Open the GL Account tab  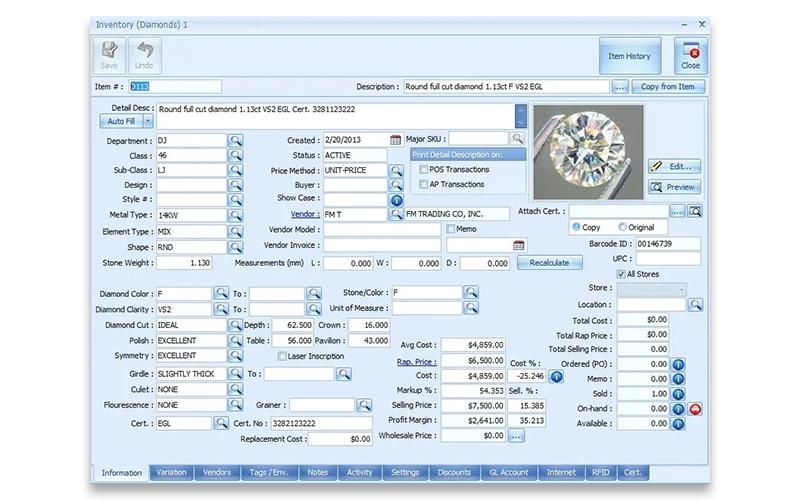[x=509, y=472]
